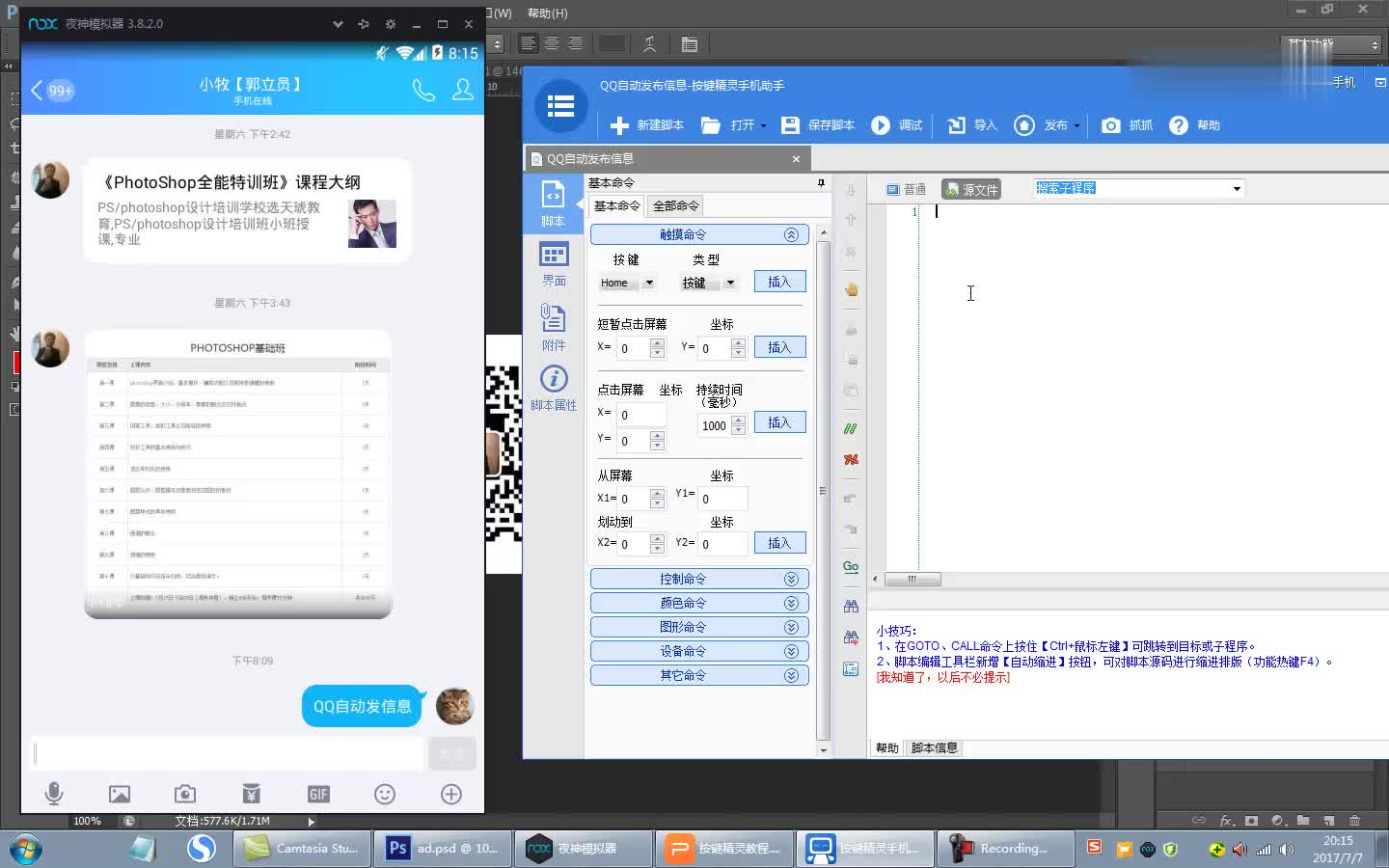The height and width of the screenshot is (868, 1389).
Task: Click the list icon at editor toolbar bottom
Action: point(851,668)
